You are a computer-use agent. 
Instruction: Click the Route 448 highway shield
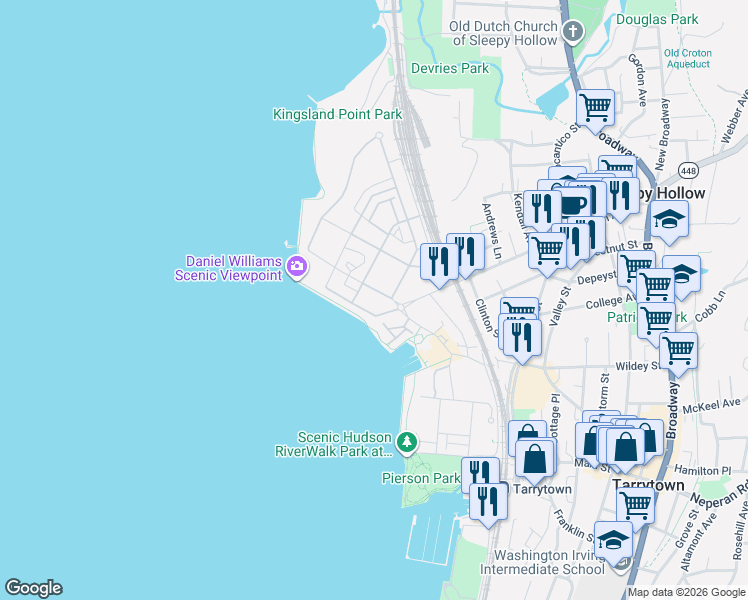pos(689,170)
